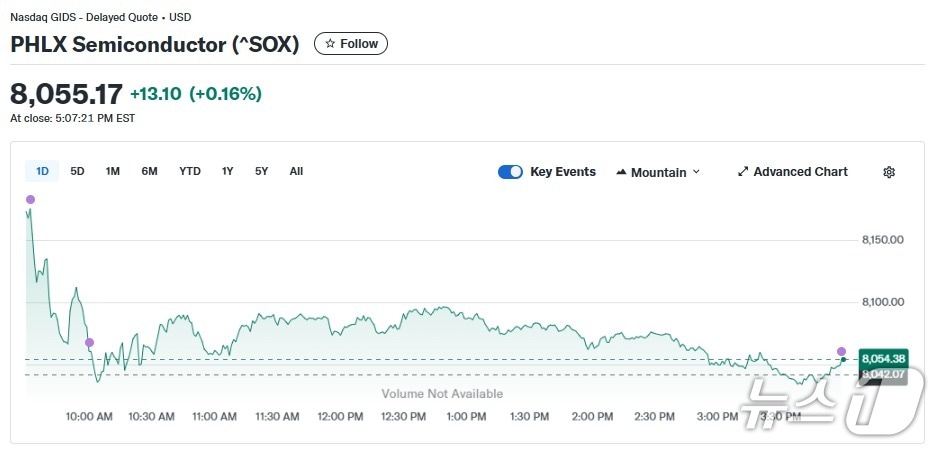View All-time chart range
938x449 pixels.
tap(296, 171)
